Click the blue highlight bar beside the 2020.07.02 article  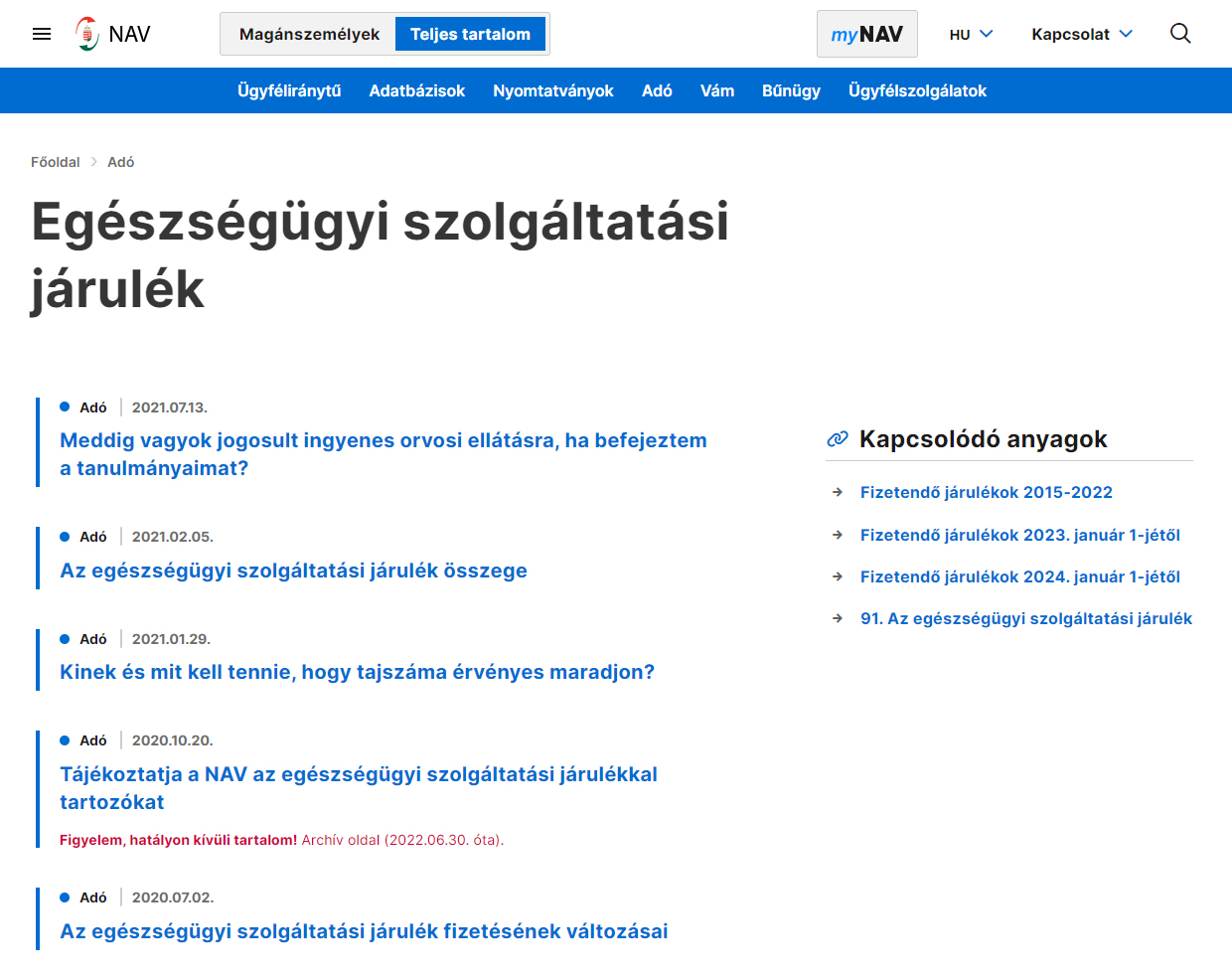38,914
